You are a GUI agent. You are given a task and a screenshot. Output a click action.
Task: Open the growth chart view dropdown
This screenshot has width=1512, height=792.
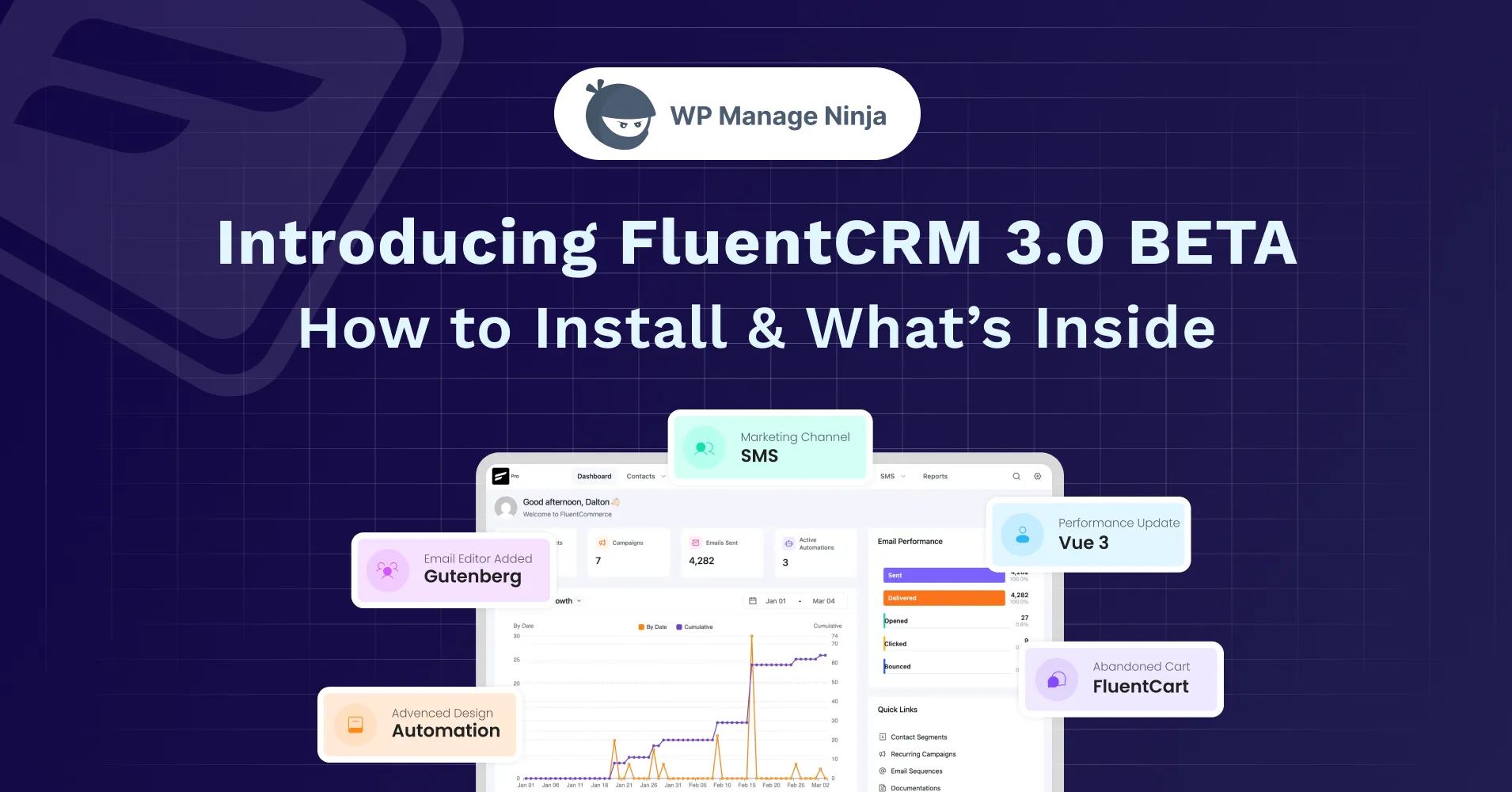(579, 600)
